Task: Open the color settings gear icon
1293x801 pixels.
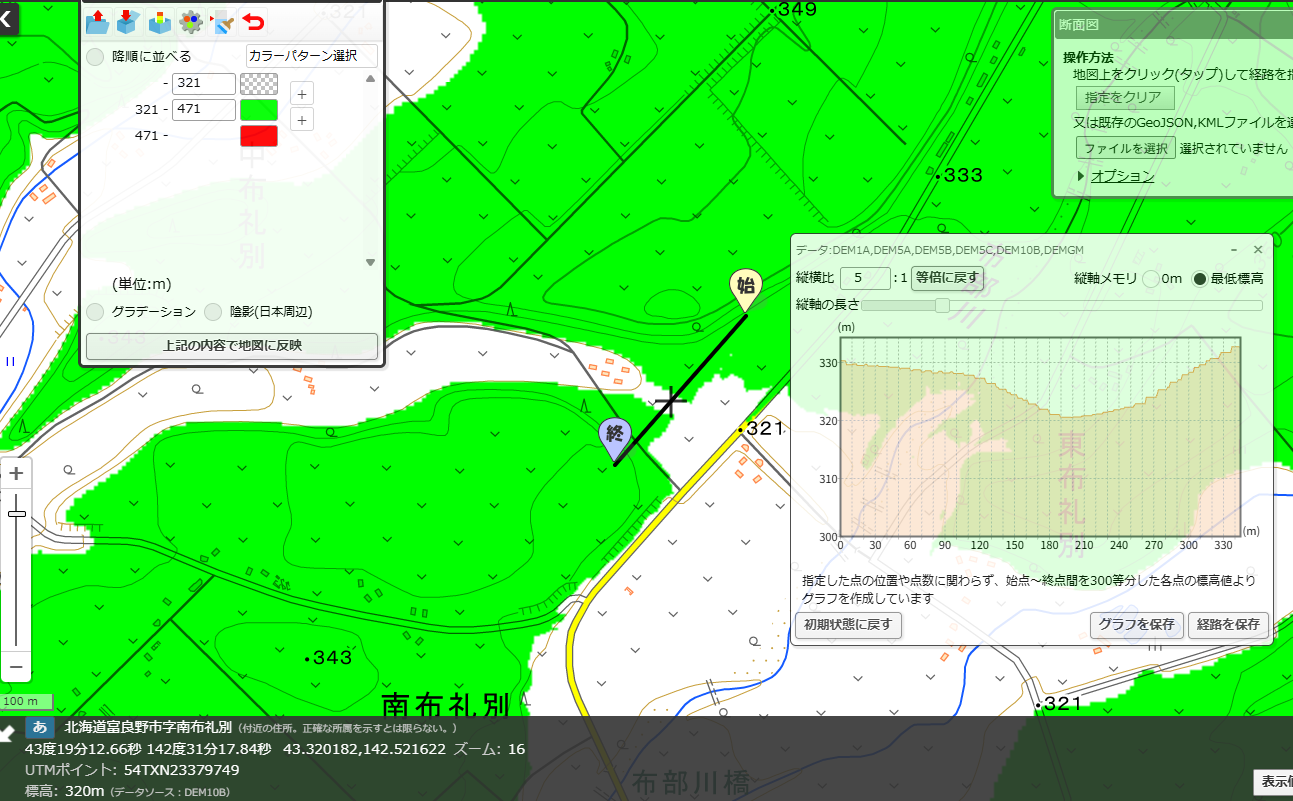Action: 191,21
